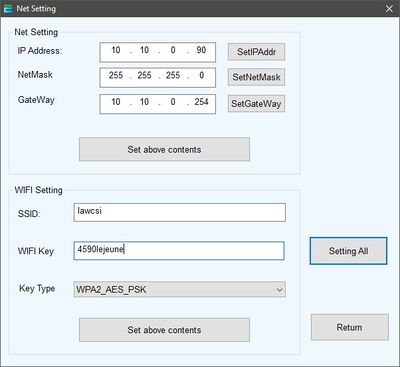Click the WIFI Setting group title
Image resolution: width=400 pixels, height=367 pixels.
pos(38,190)
